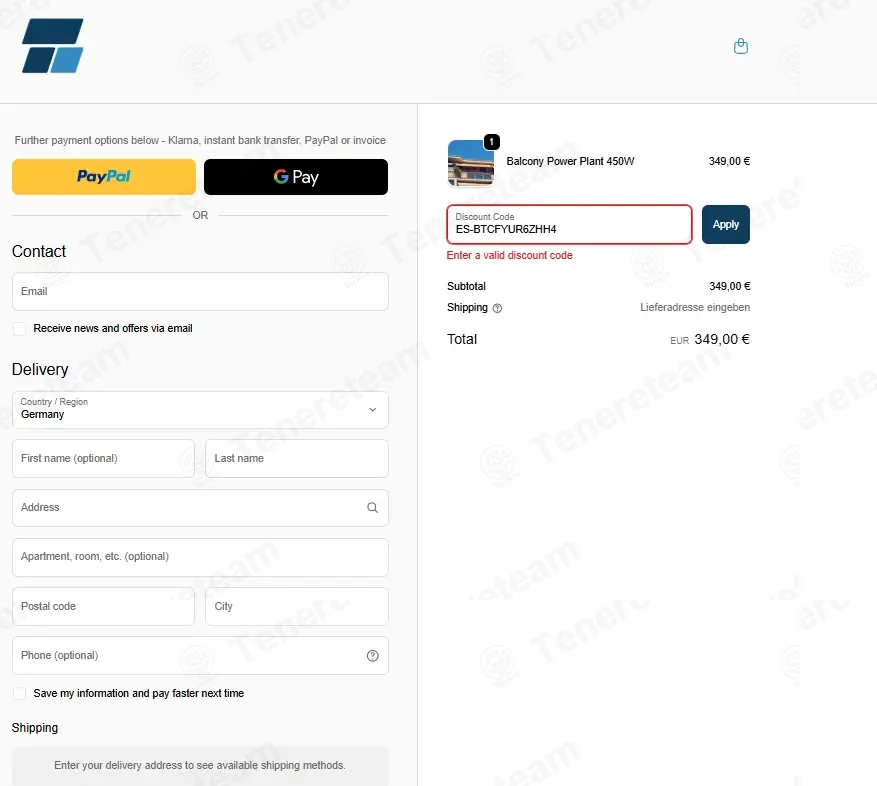This screenshot has height=786, width=877.
Task: Focus the Last name field
Action: 297,459
